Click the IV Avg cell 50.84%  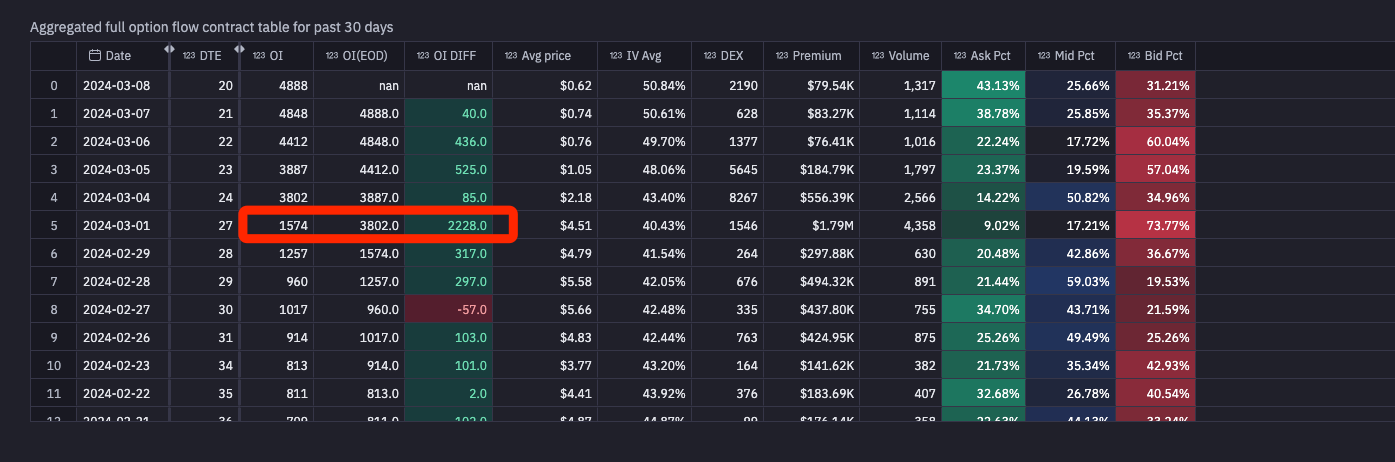pyautogui.click(x=645, y=86)
